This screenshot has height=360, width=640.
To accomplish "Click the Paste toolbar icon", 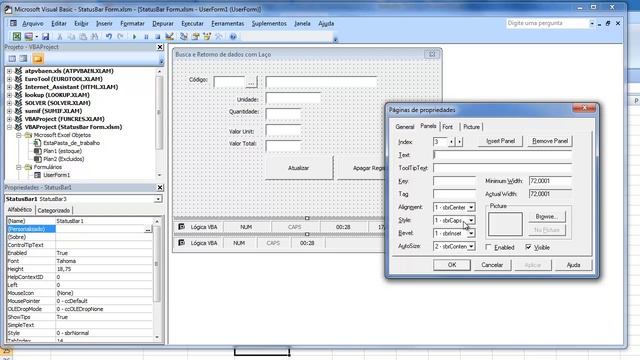I will [83, 37].
